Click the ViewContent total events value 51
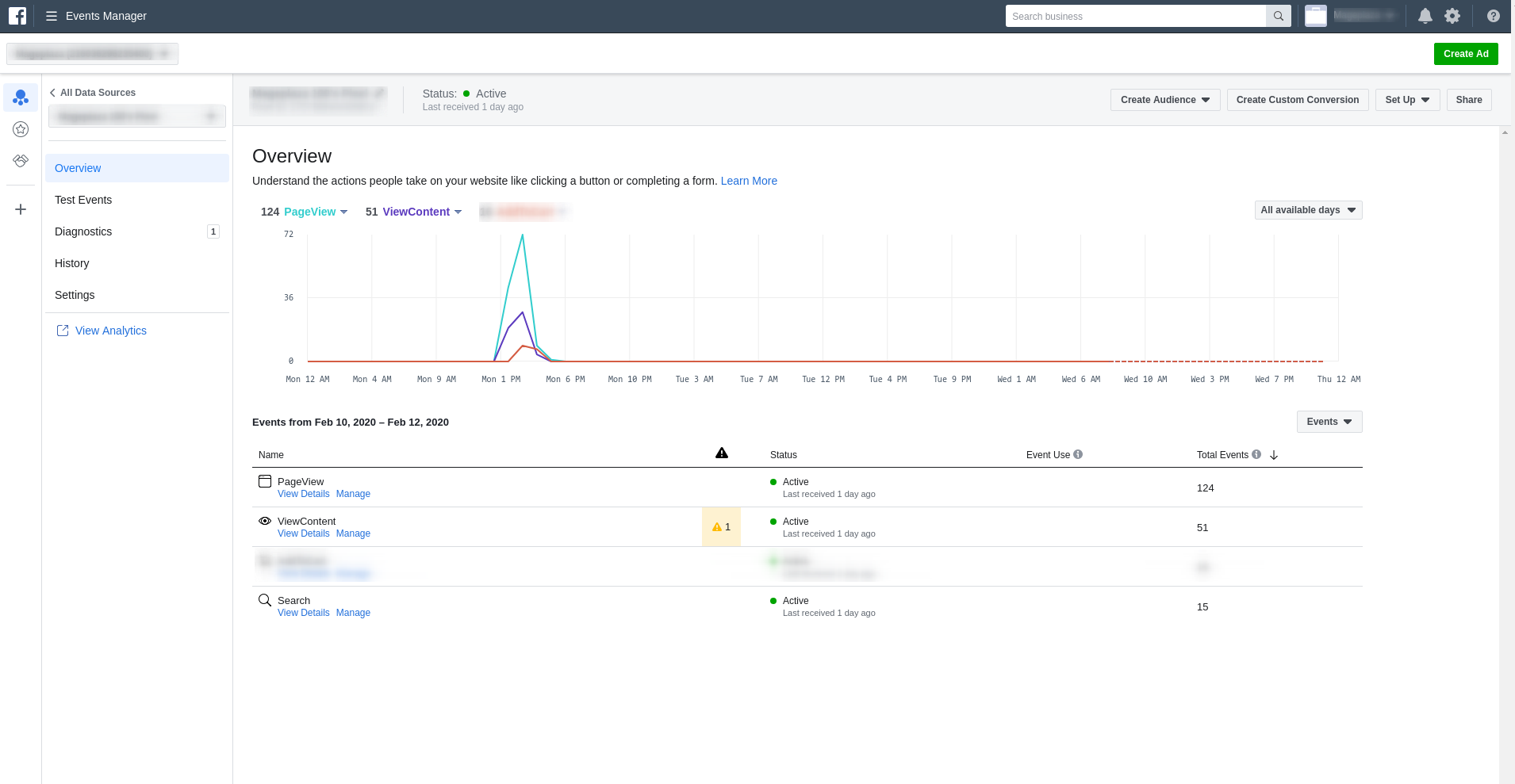 1202,528
